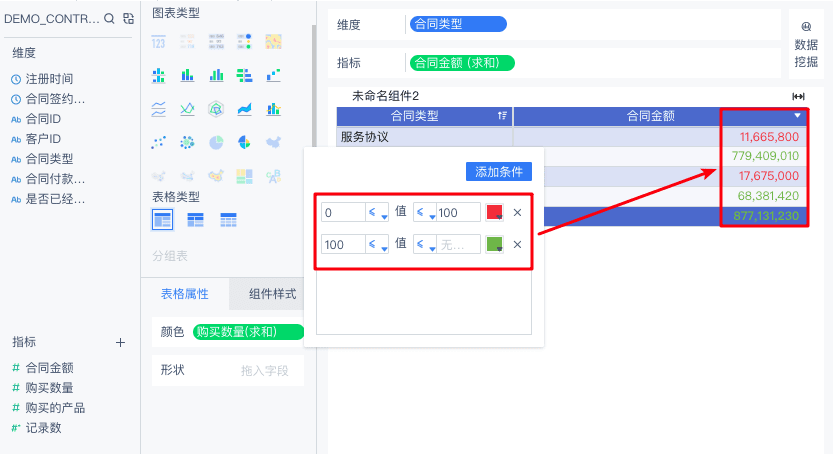Open the 合同类型 dimension pill menu
The height and width of the screenshot is (454, 833).
[x=458, y=24]
